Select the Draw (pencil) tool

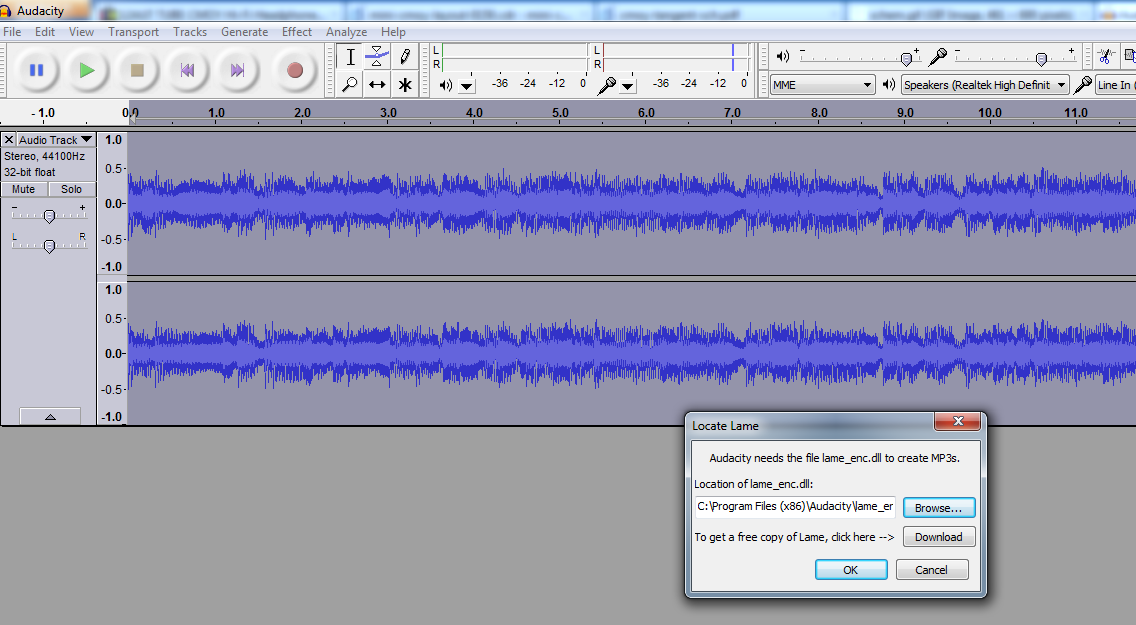(x=404, y=56)
